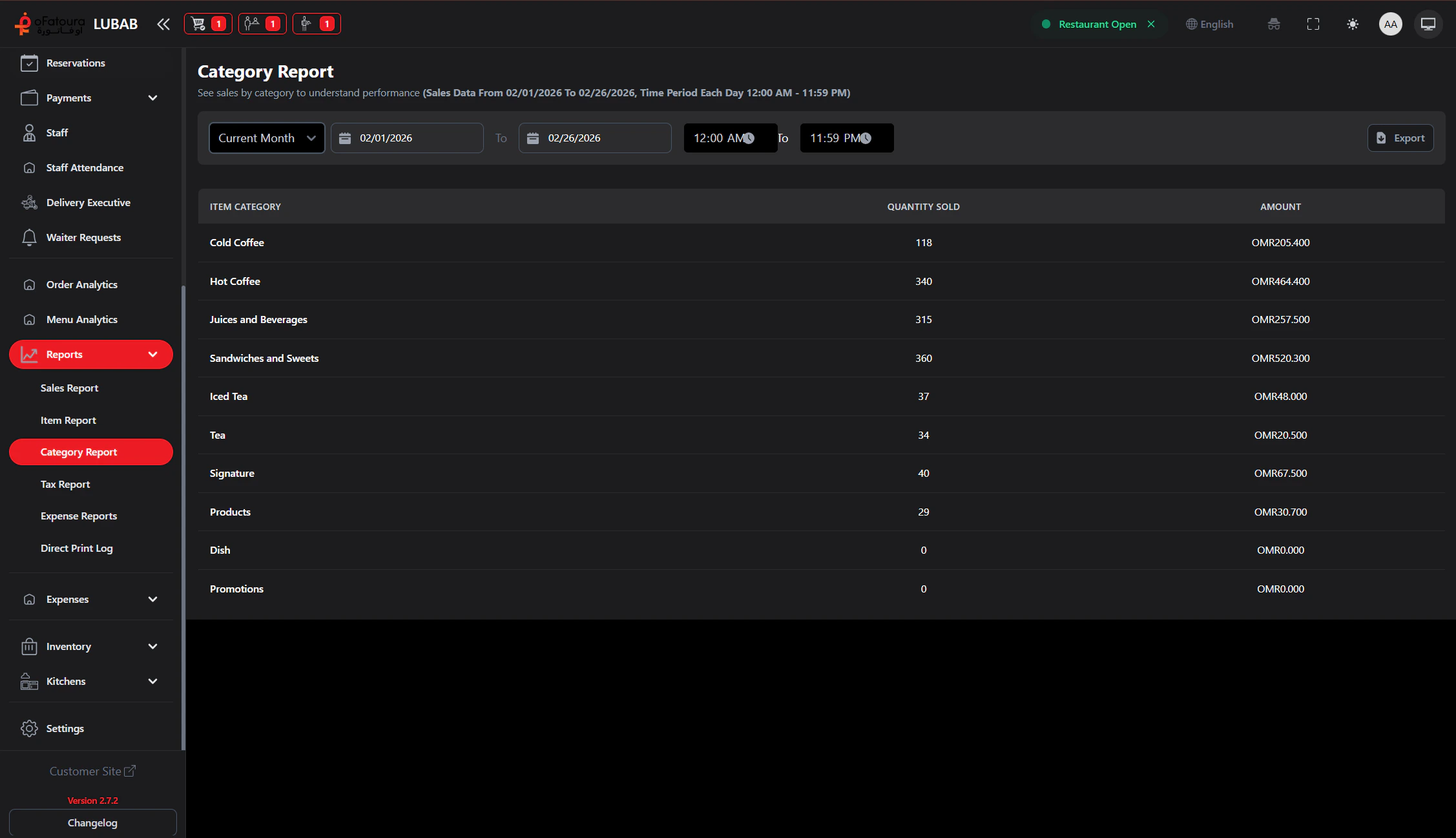Go to Sales Report
1456x838 pixels.
pyautogui.click(x=69, y=388)
